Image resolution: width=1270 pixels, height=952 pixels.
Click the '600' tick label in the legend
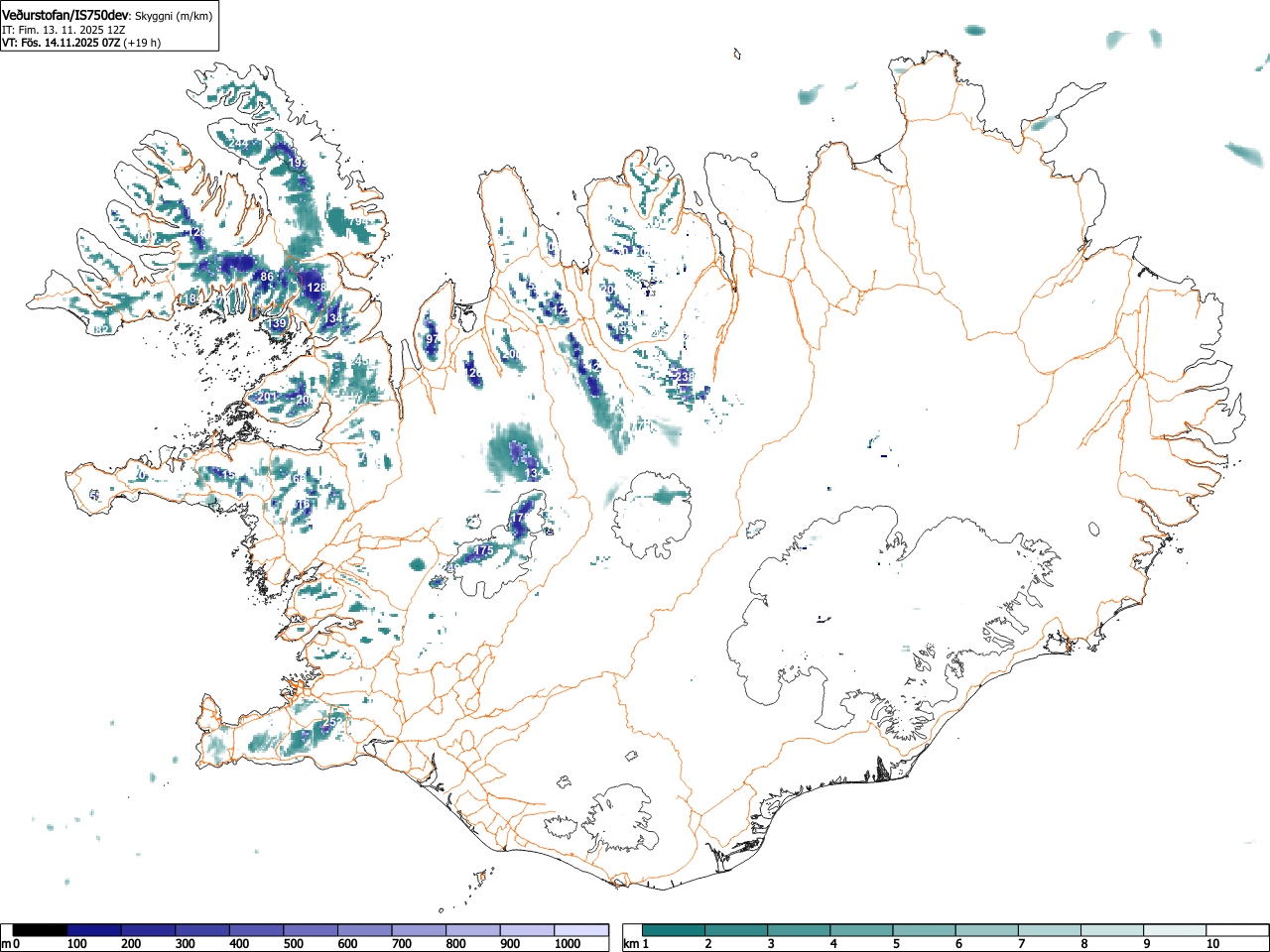(x=347, y=944)
